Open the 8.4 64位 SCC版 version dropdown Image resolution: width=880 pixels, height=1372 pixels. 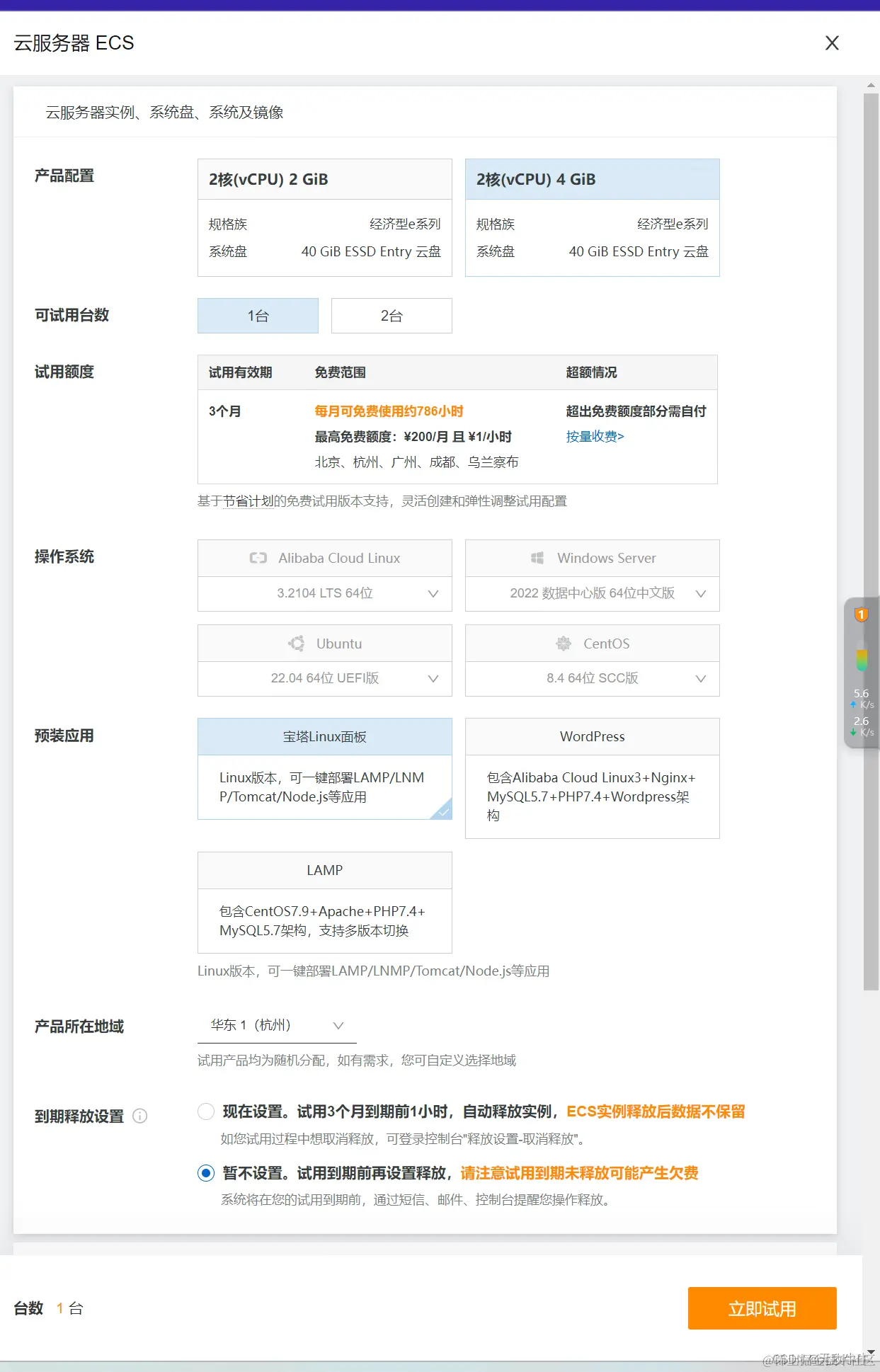[x=593, y=678]
